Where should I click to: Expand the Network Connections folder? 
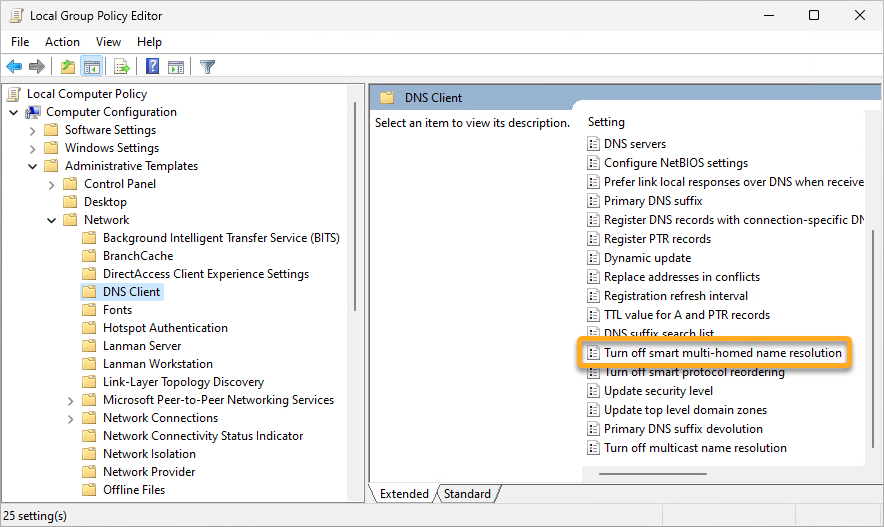click(x=71, y=418)
